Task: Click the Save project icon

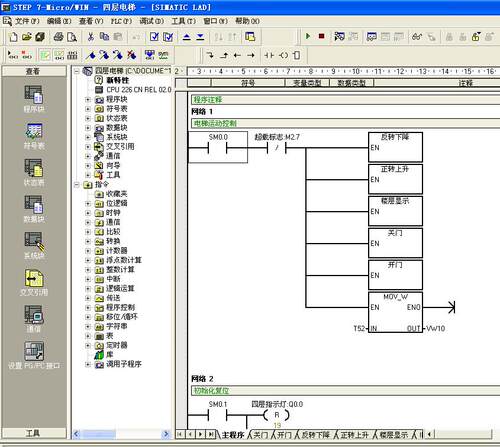Action: pyautogui.click(x=40, y=37)
